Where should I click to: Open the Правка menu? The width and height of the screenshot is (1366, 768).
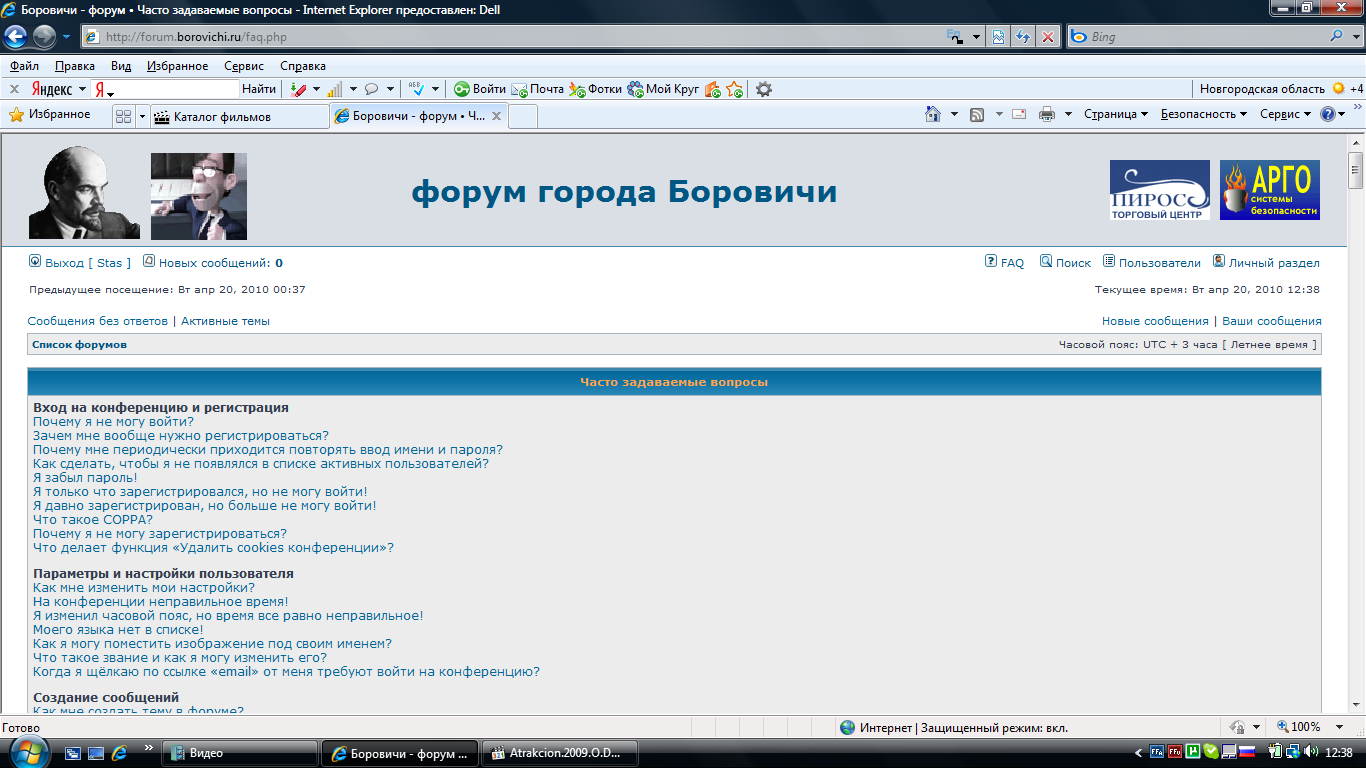tap(75, 66)
